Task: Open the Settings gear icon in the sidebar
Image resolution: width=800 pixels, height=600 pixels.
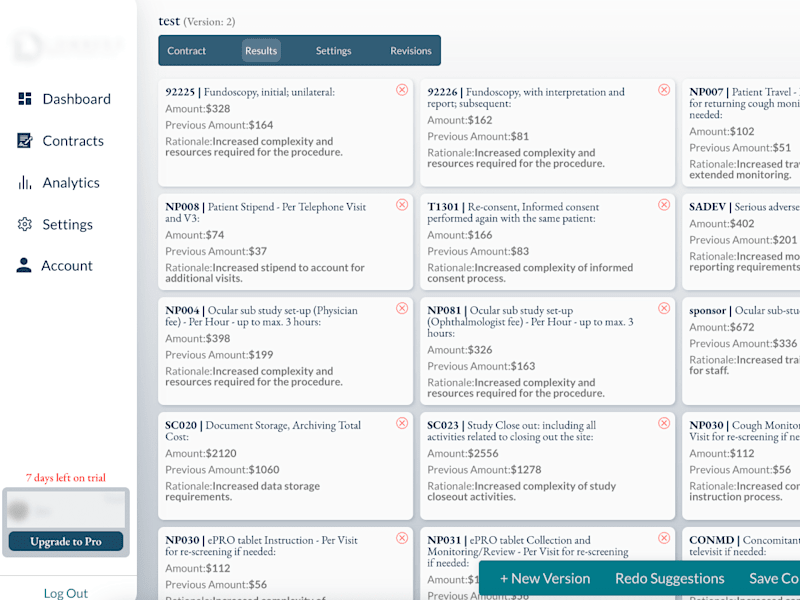Action: pyautogui.click(x=24, y=224)
